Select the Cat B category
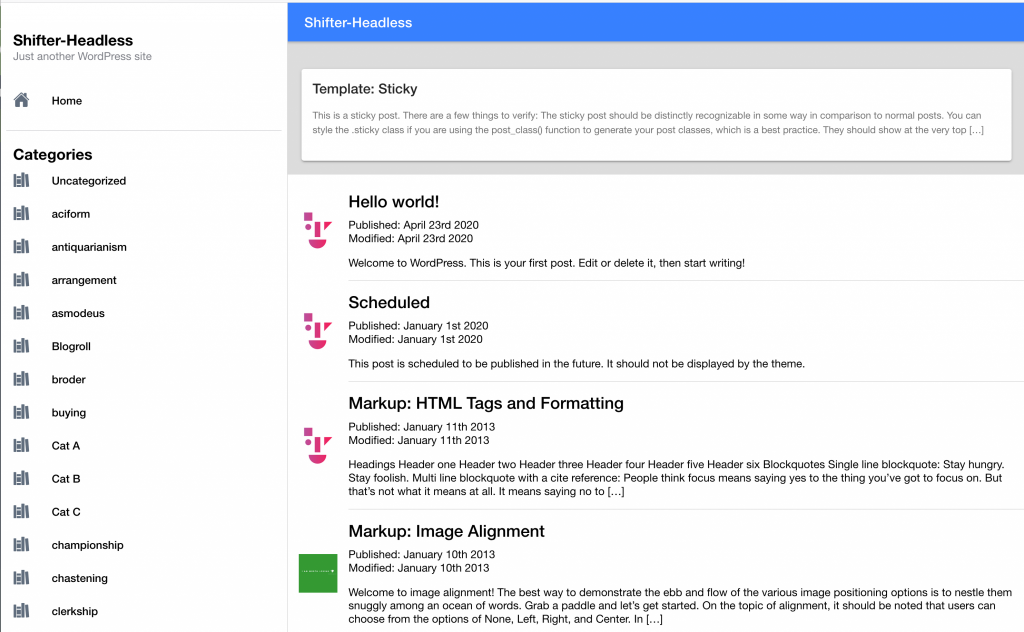This screenshot has width=1024, height=632. click(x=66, y=479)
